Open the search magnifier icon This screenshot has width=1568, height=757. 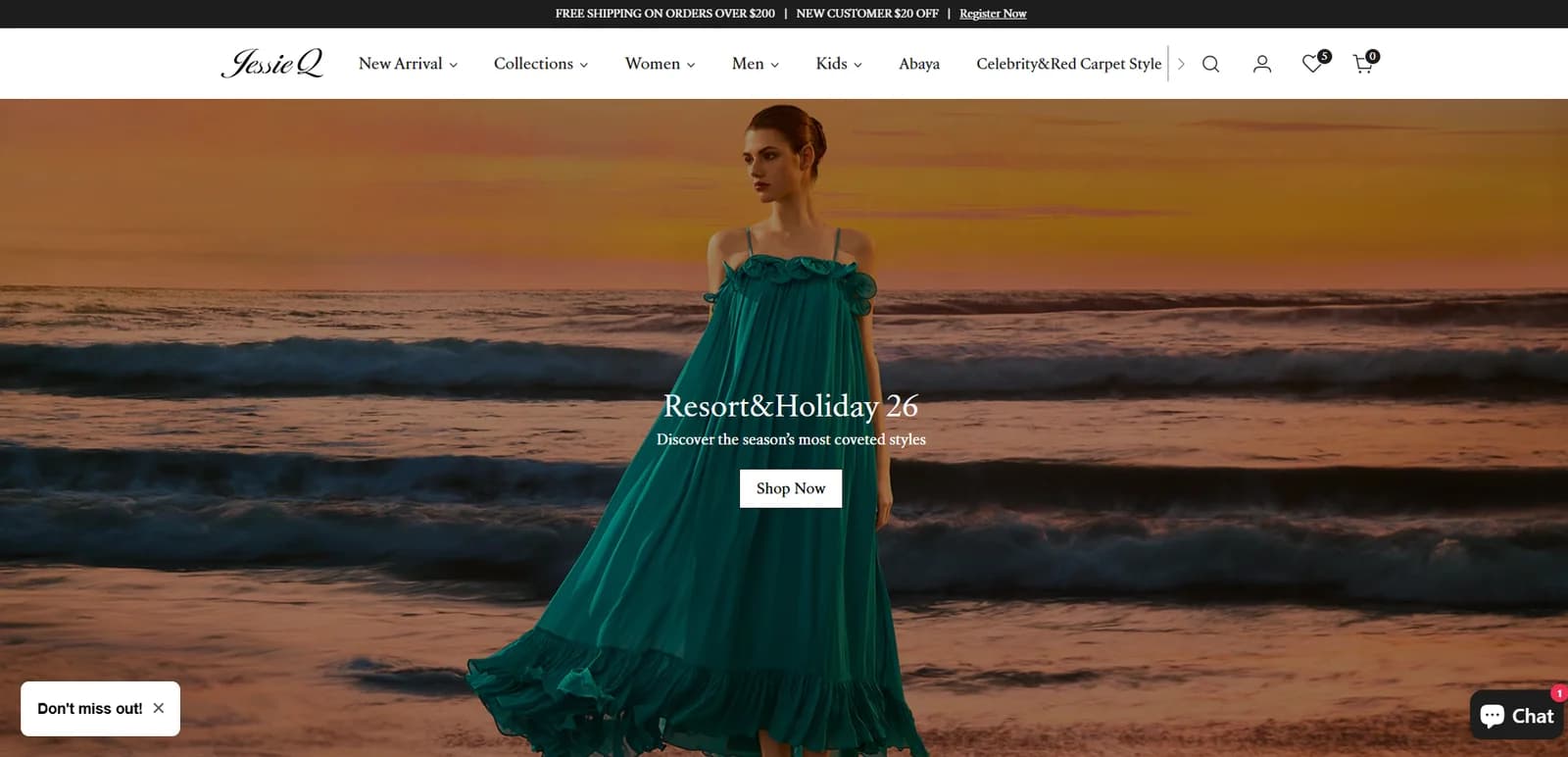1210,64
